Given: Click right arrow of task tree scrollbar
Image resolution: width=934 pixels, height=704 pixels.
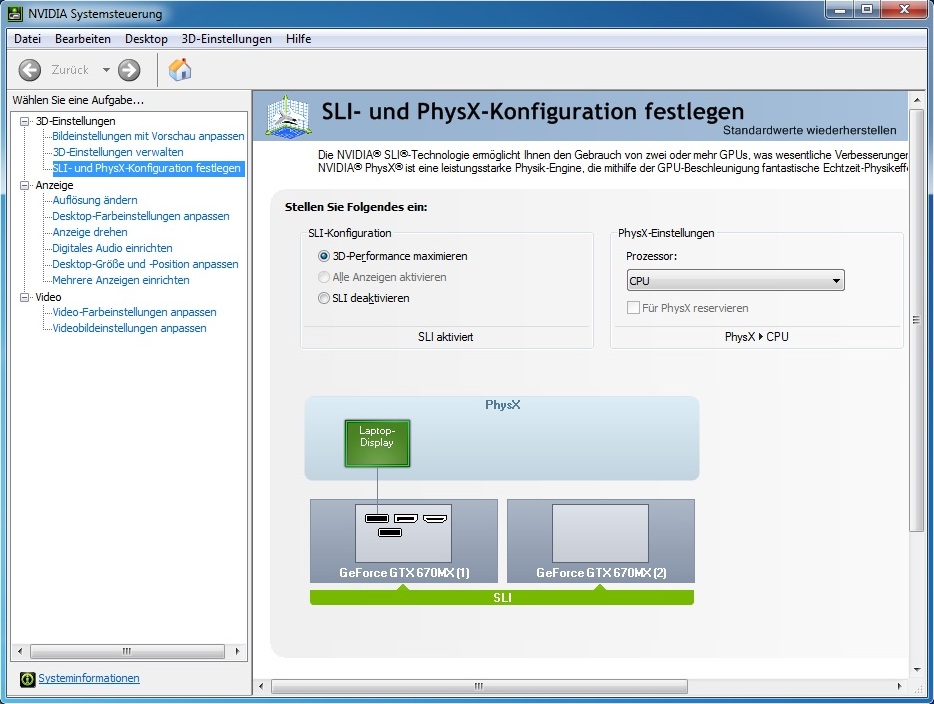Looking at the screenshot, I should [x=238, y=652].
